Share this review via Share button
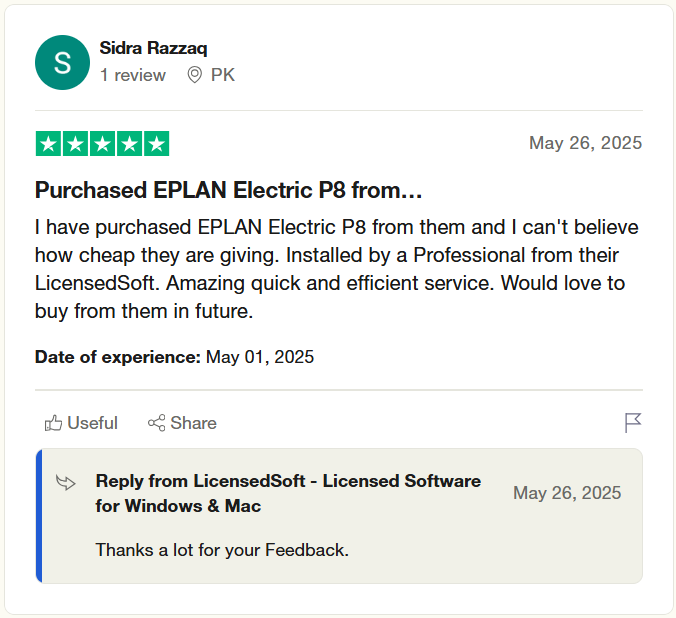This screenshot has width=676, height=618. pos(182,423)
